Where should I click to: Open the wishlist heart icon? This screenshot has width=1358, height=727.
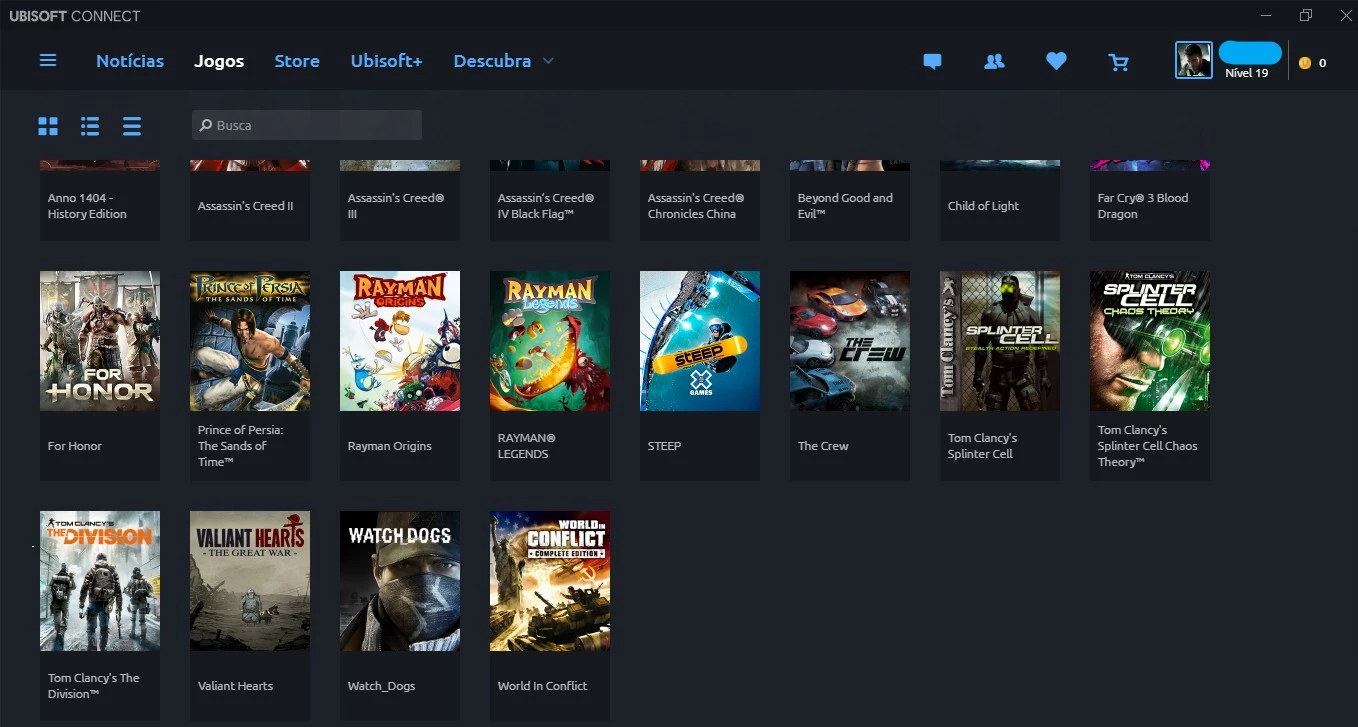click(x=1056, y=61)
